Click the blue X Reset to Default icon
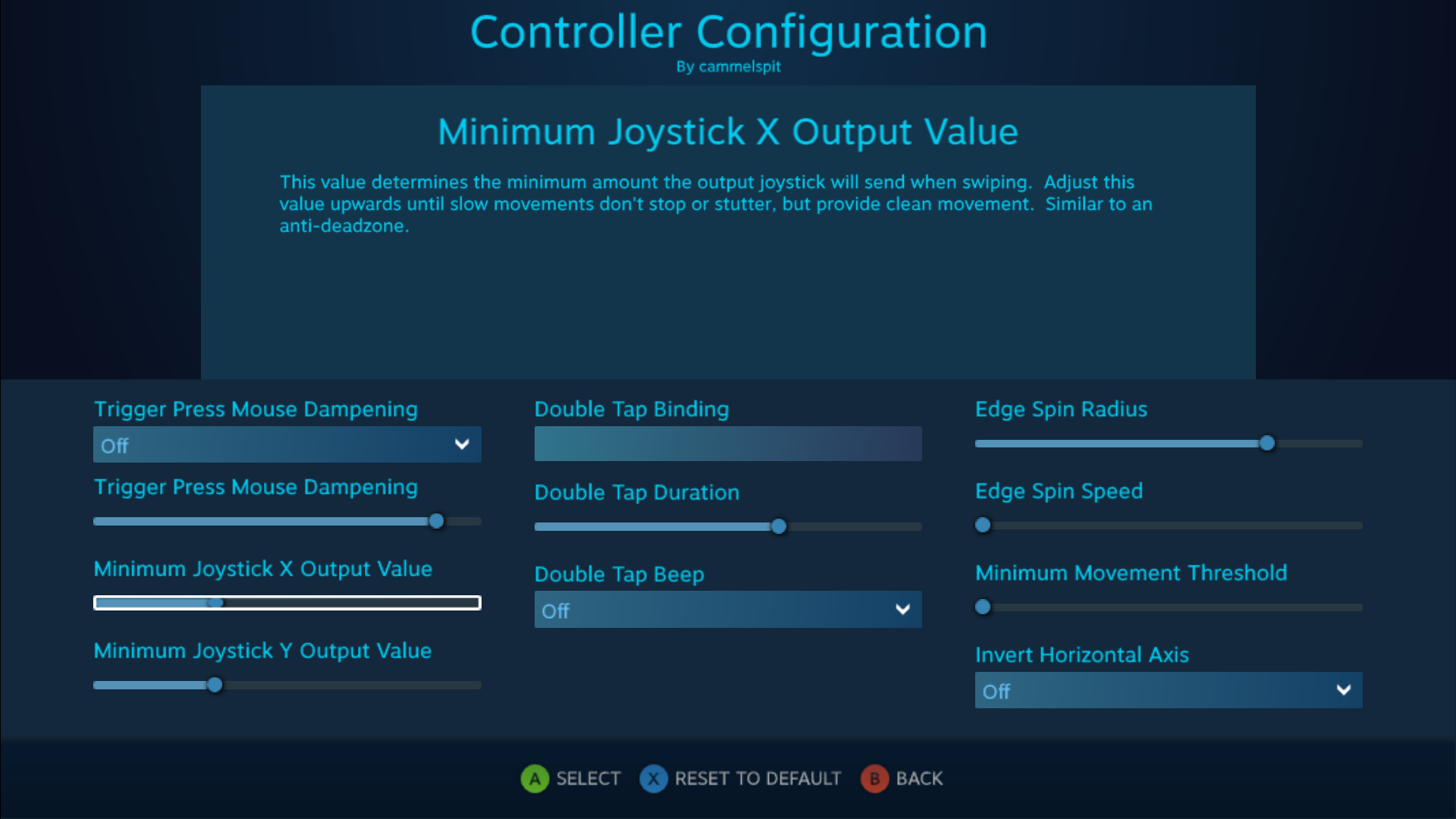 pyautogui.click(x=653, y=779)
